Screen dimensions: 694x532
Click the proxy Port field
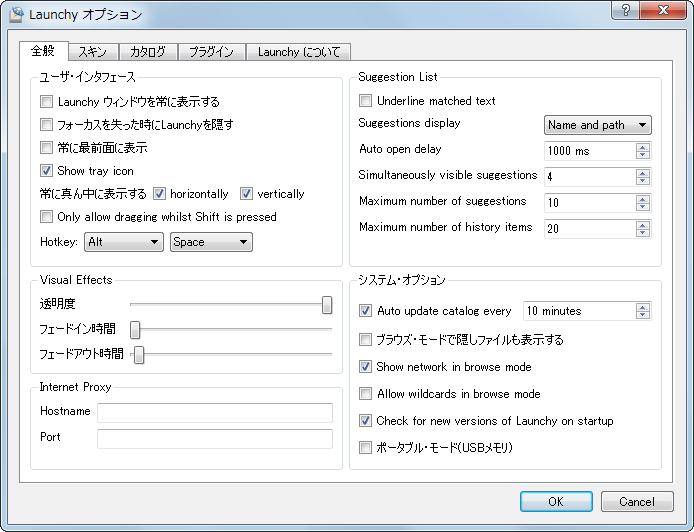(x=215, y=439)
